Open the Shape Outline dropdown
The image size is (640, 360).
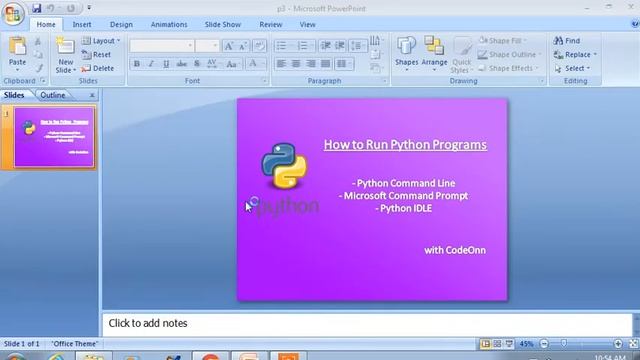[x=509, y=54]
